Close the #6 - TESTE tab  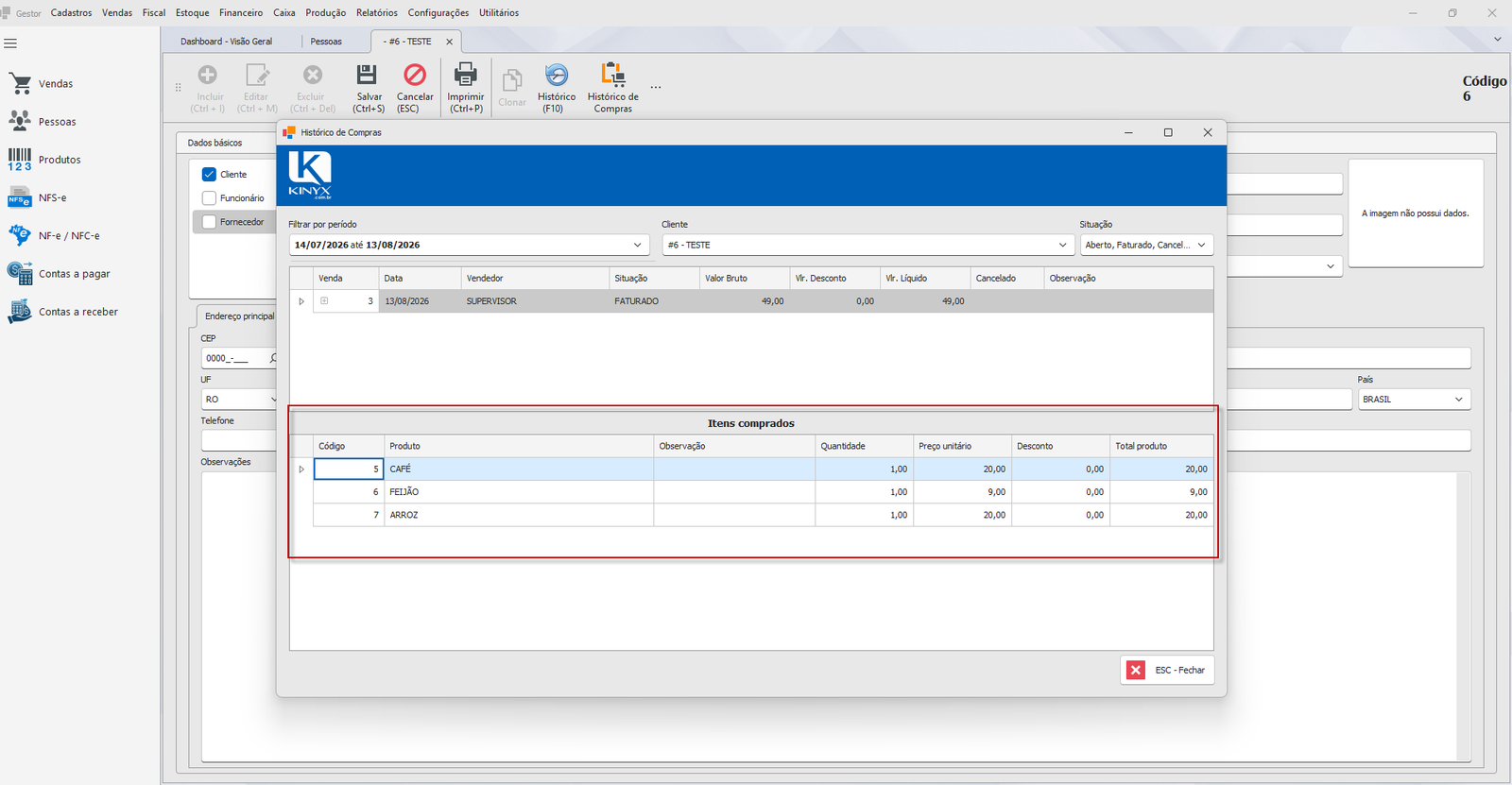click(449, 42)
